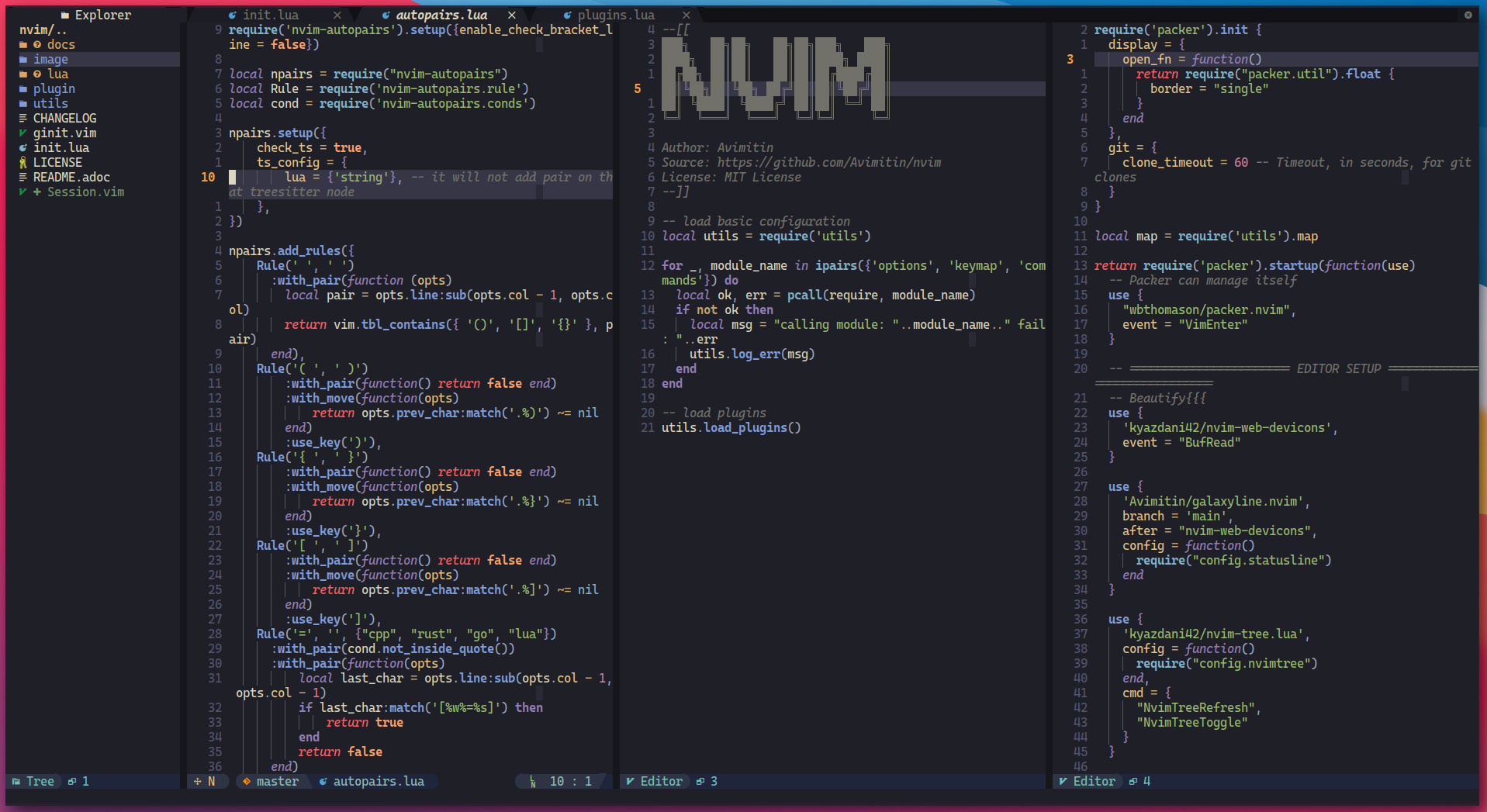Click the master branch name in the status line
Image resolution: width=1487 pixels, height=812 pixels.
278,782
